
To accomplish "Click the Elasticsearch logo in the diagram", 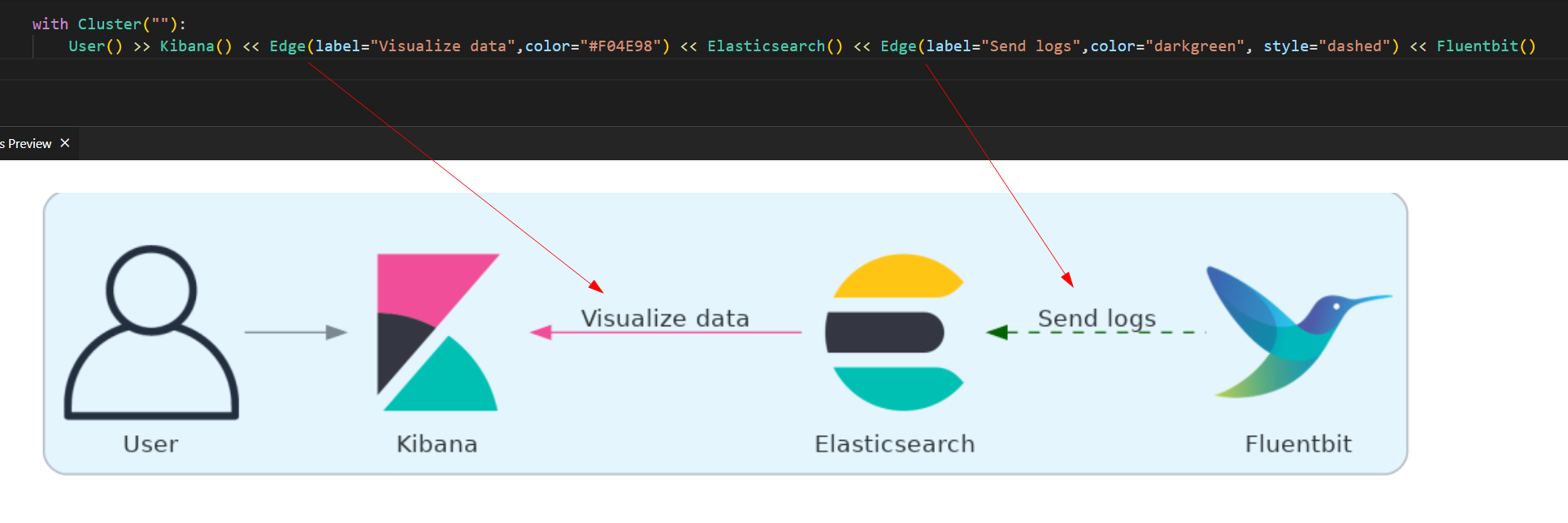I will [x=894, y=332].
